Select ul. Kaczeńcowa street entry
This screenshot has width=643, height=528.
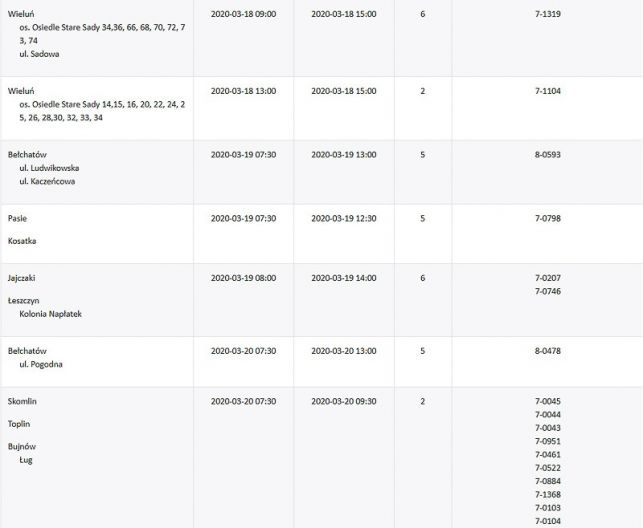click(x=47, y=181)
